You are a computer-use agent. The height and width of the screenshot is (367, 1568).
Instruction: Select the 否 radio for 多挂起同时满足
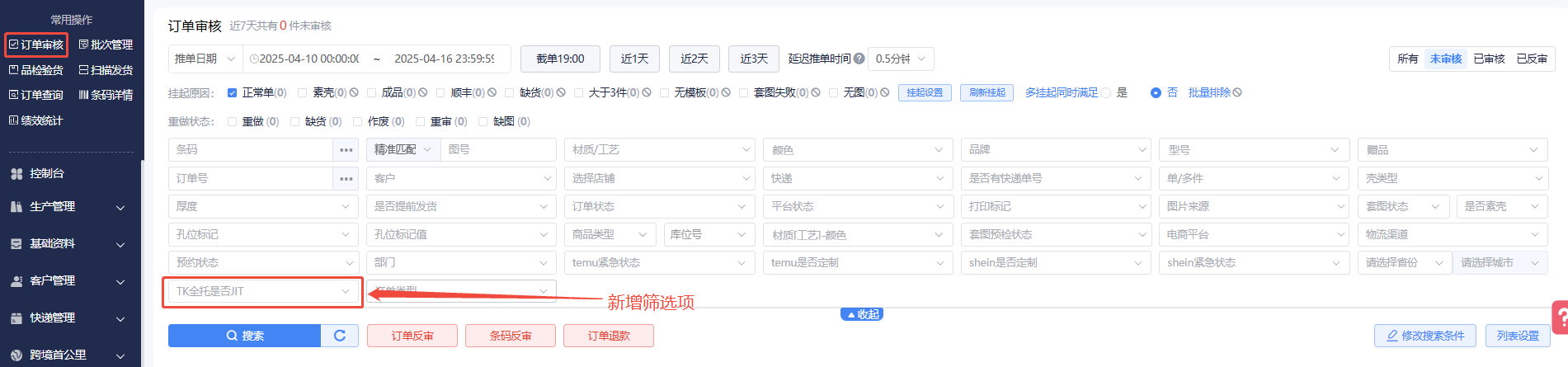[1156, 92]
